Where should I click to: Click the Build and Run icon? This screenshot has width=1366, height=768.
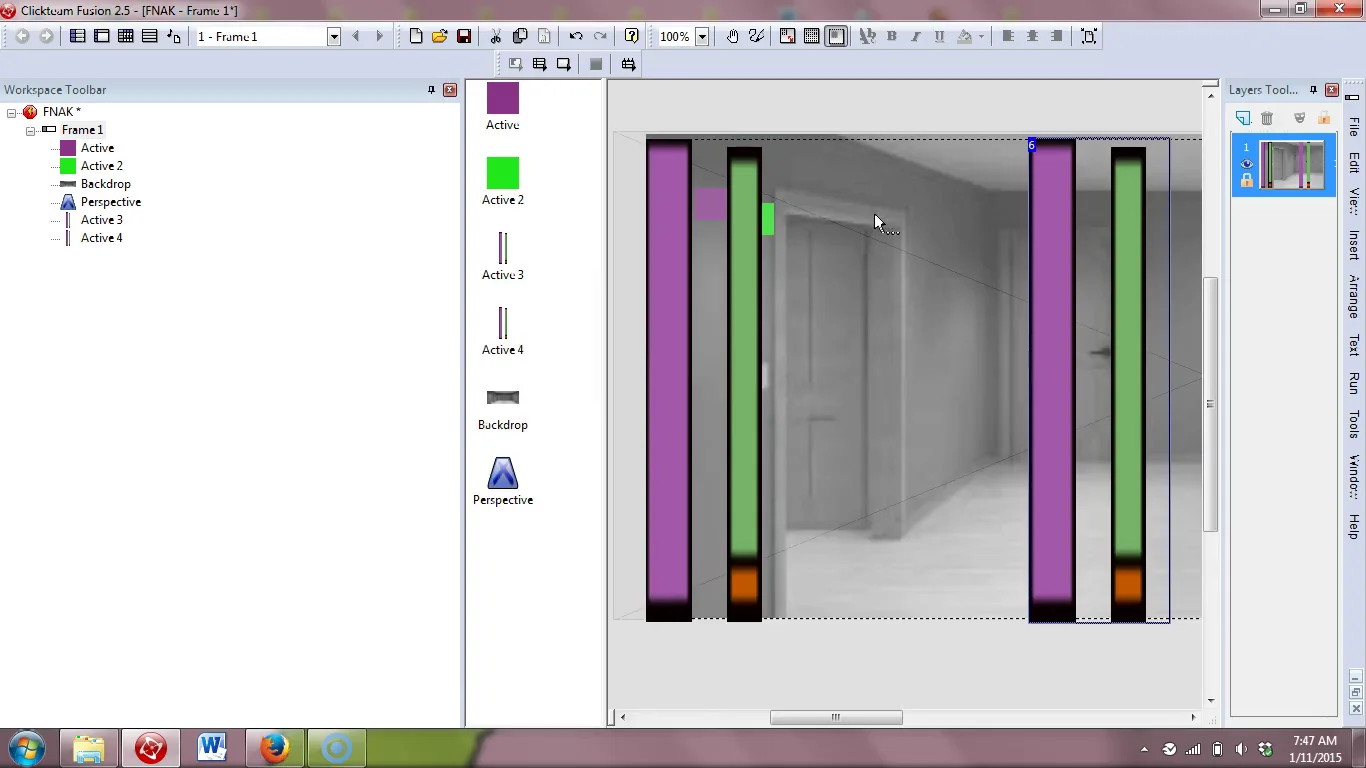point(628,64)
